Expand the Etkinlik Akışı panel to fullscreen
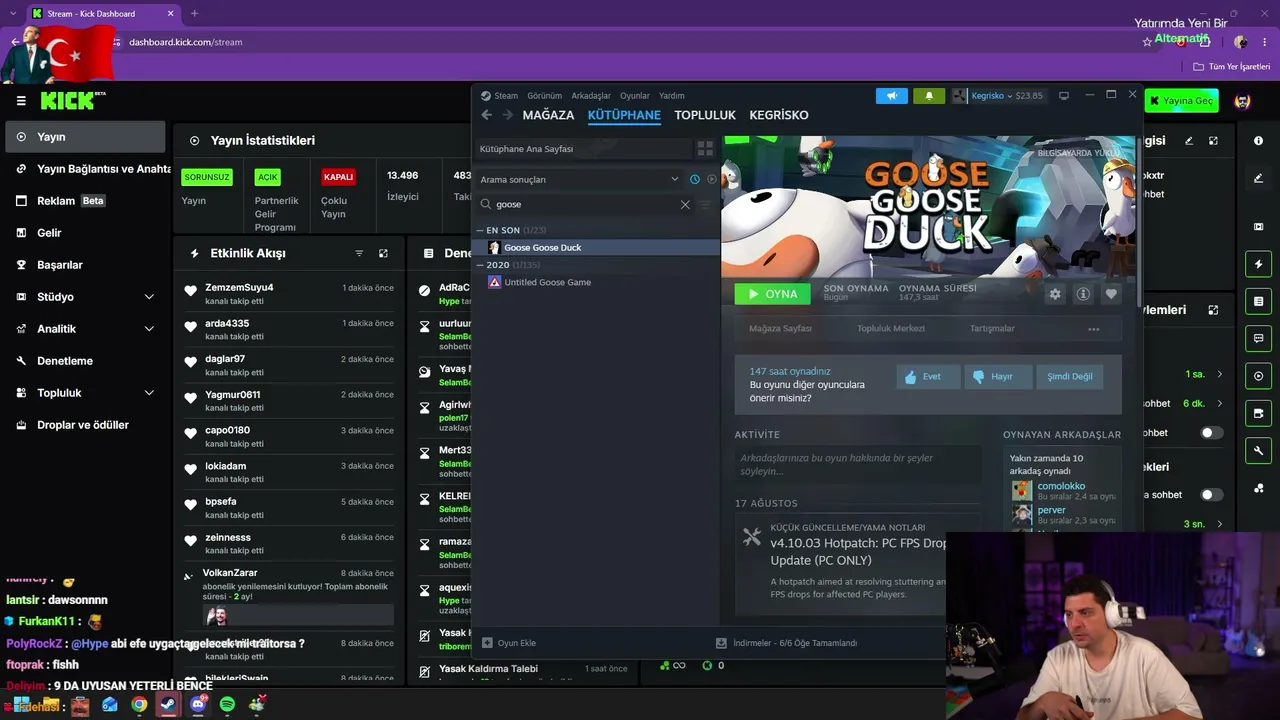 coord(383,253)
